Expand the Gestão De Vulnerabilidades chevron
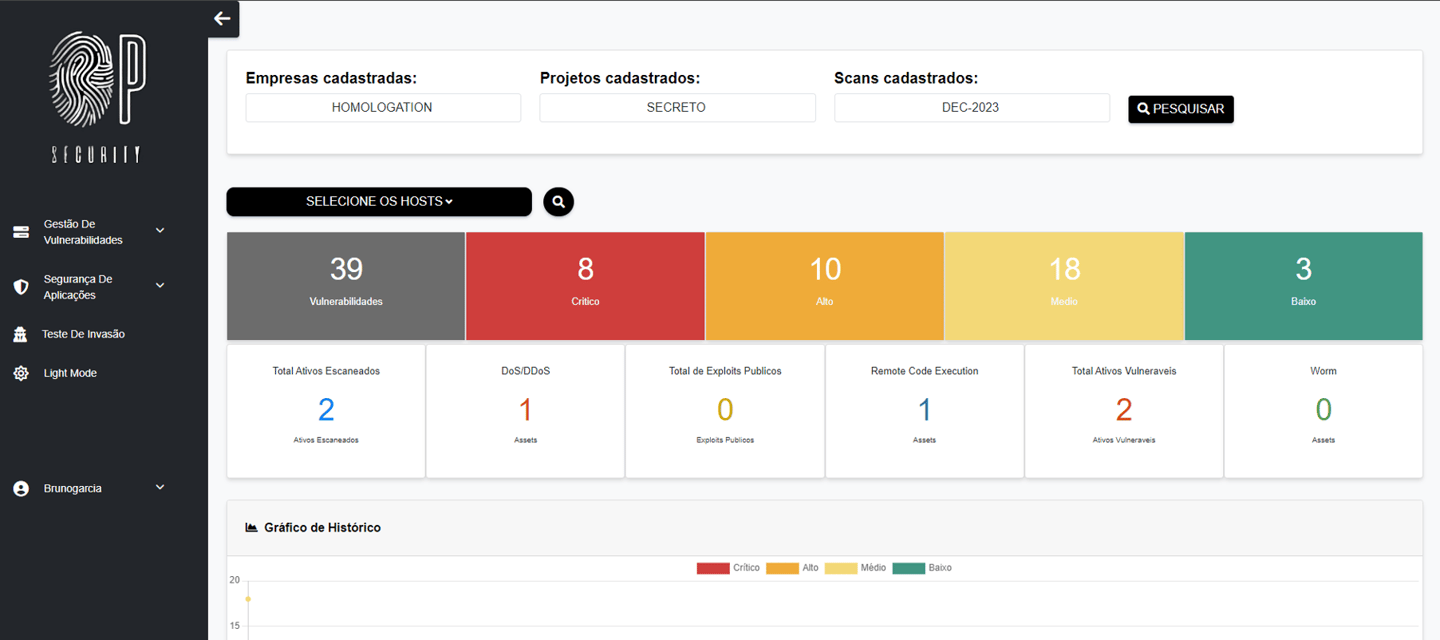This screenshot has height=640, width=1440. click(x=160, y=231)
